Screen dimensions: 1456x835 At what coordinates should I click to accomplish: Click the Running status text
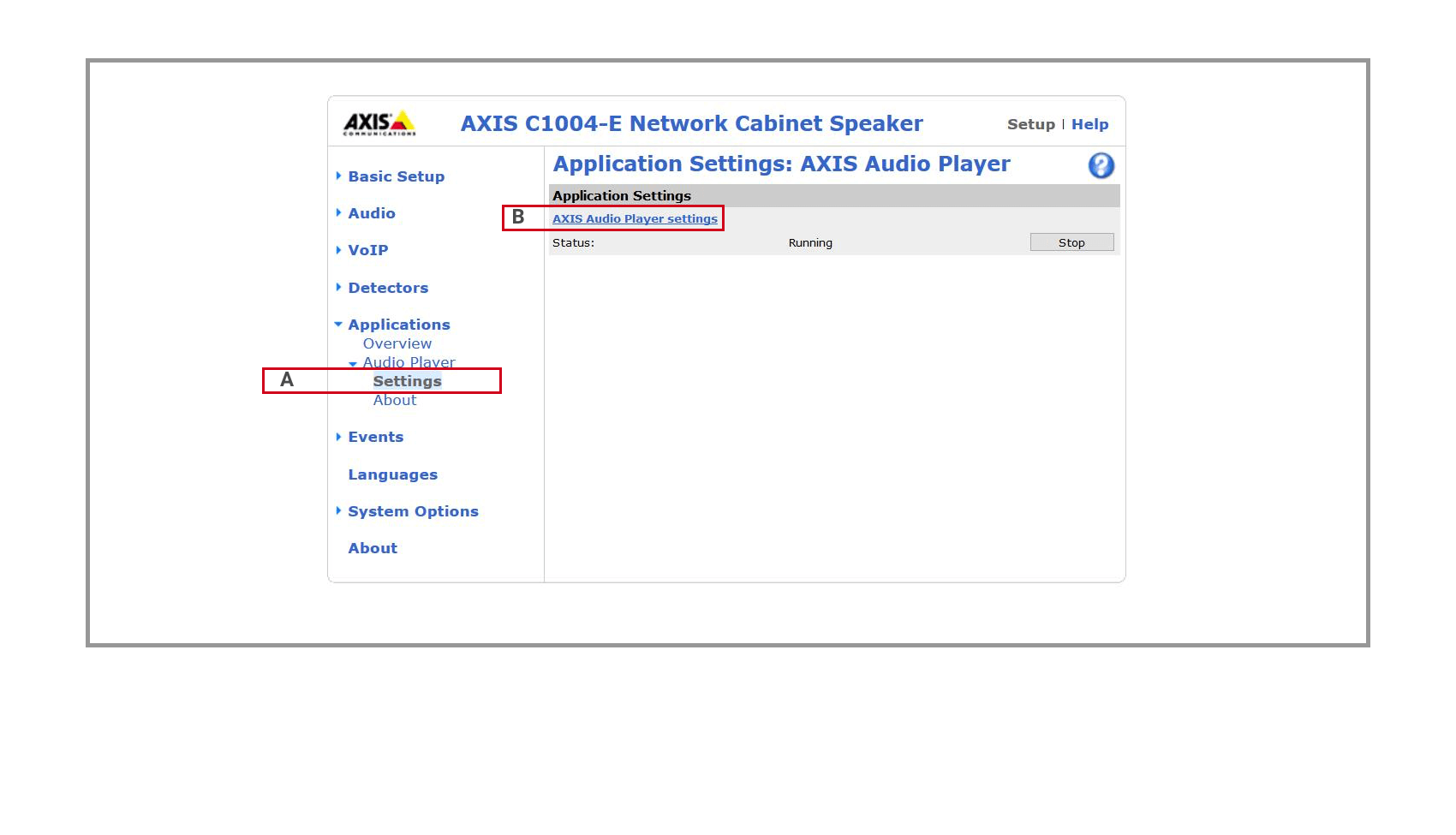[x=810, y=243]
